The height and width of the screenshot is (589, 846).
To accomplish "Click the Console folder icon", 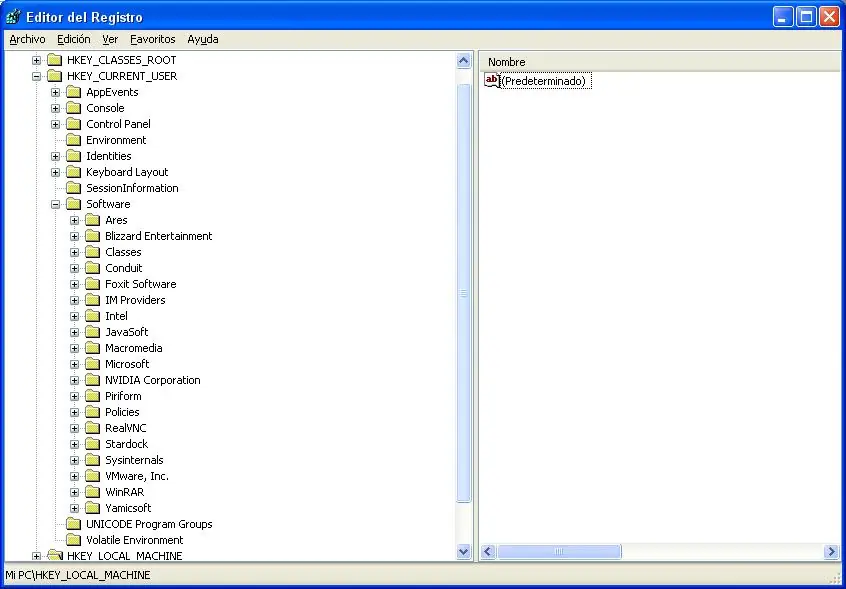I will [73, 108].
